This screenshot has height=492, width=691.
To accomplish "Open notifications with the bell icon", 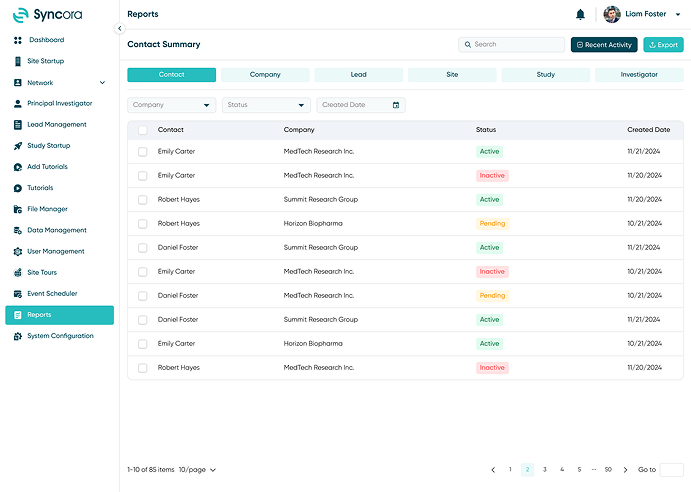I will (x=580, y=15).
